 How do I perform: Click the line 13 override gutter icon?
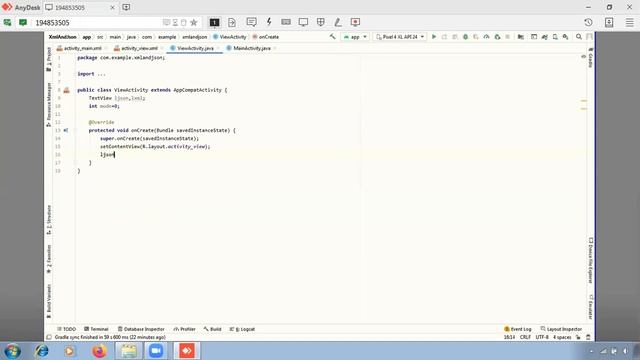click(x=66, y=130)
